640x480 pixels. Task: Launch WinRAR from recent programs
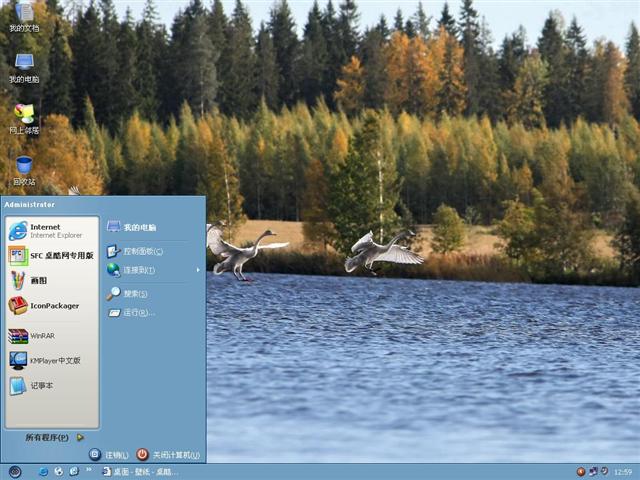52,336
